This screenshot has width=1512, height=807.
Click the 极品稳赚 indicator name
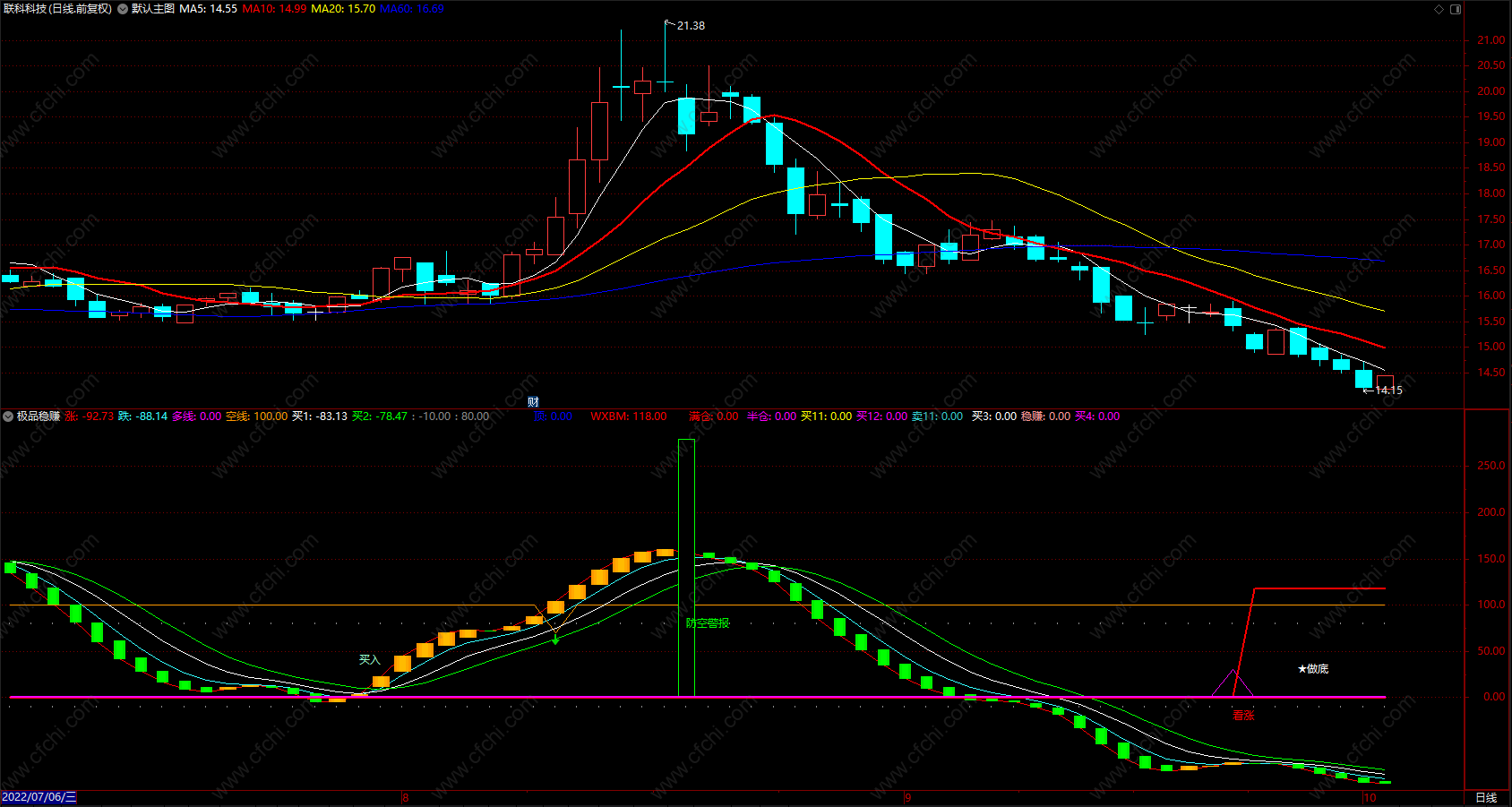39,416
